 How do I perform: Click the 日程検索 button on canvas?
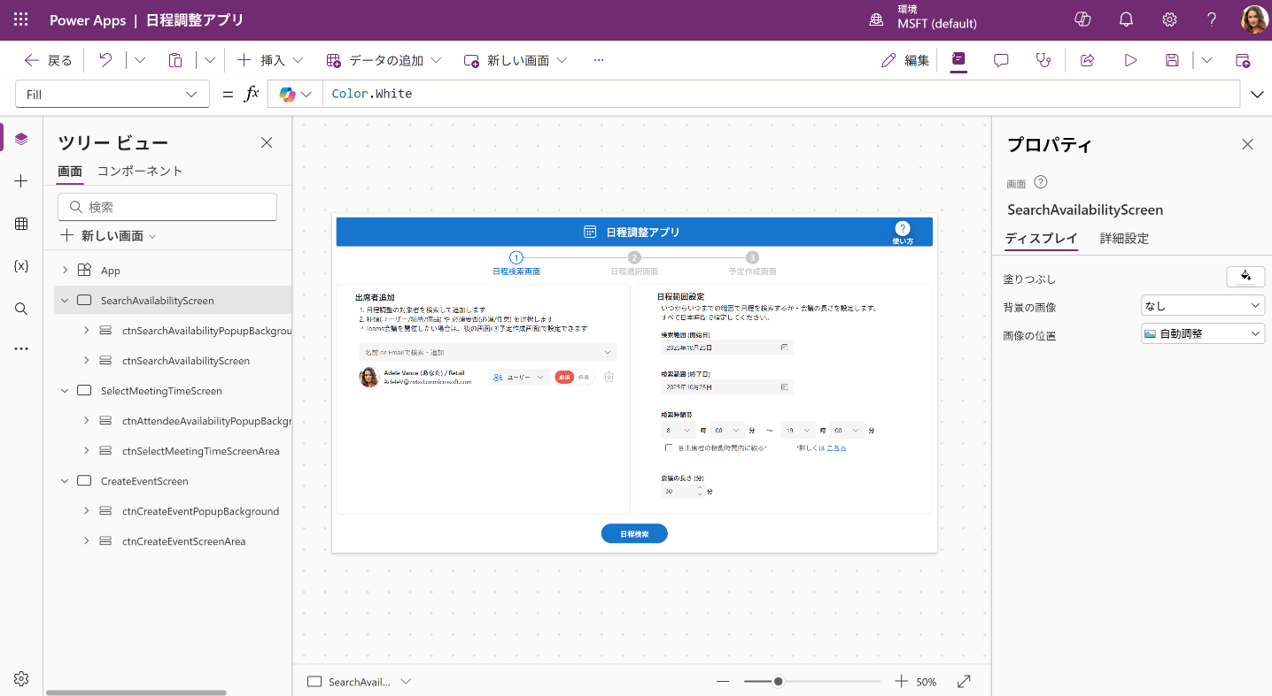634,534
